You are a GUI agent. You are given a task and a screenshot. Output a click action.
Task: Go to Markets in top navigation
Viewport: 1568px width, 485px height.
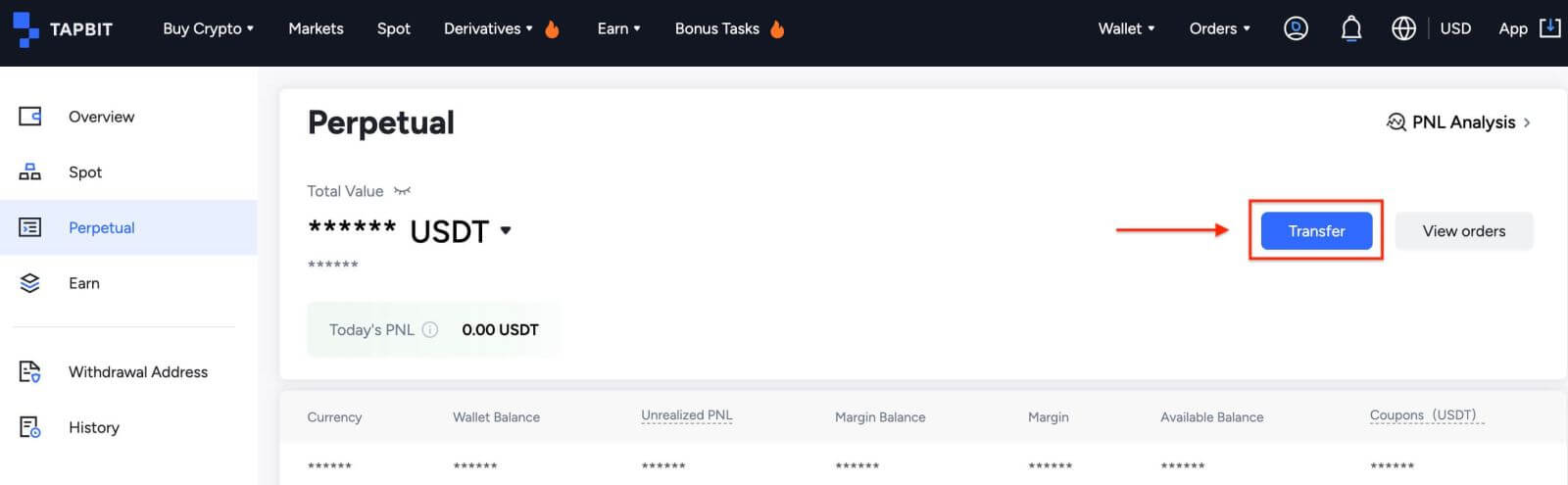coord(316,29)
